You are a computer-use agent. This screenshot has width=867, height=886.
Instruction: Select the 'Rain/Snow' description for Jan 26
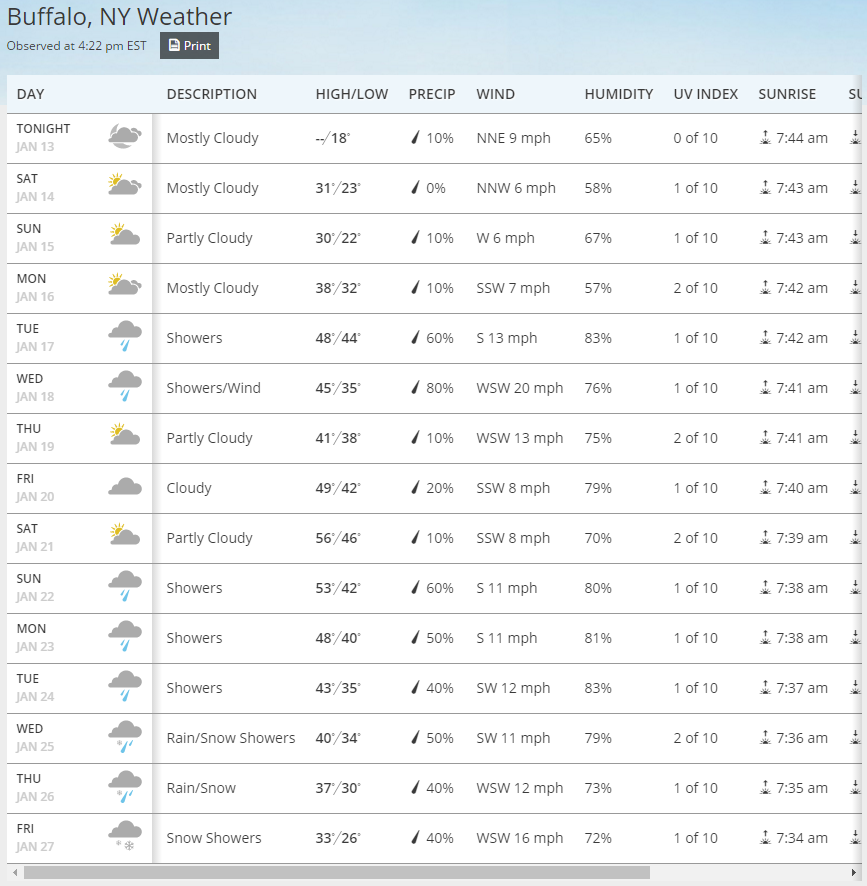pos(201,788)
